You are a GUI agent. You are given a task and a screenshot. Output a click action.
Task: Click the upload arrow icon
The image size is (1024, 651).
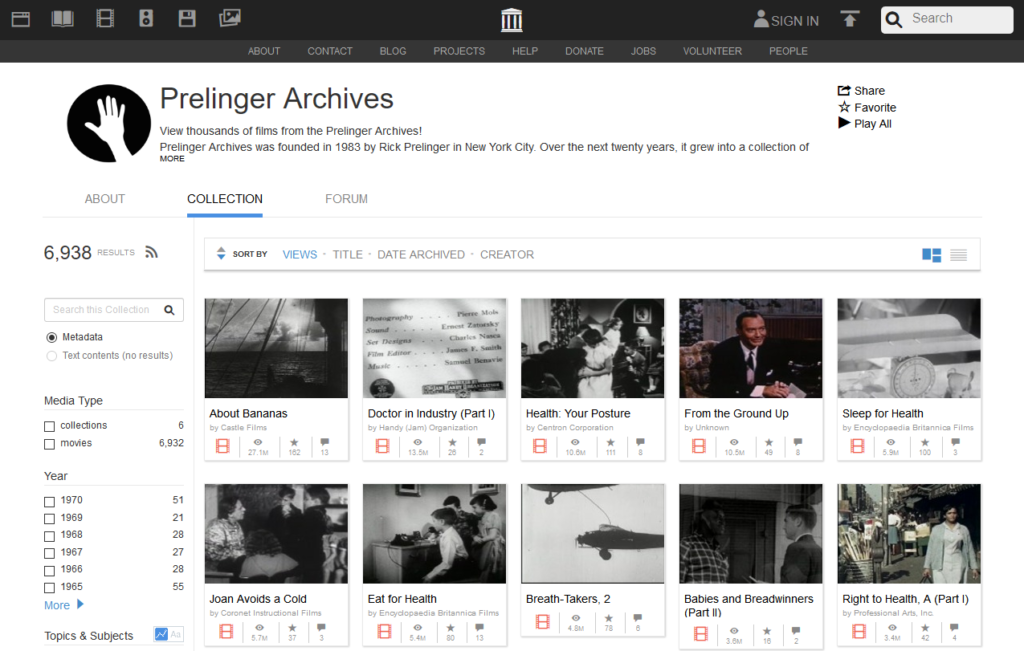(850, 19)
